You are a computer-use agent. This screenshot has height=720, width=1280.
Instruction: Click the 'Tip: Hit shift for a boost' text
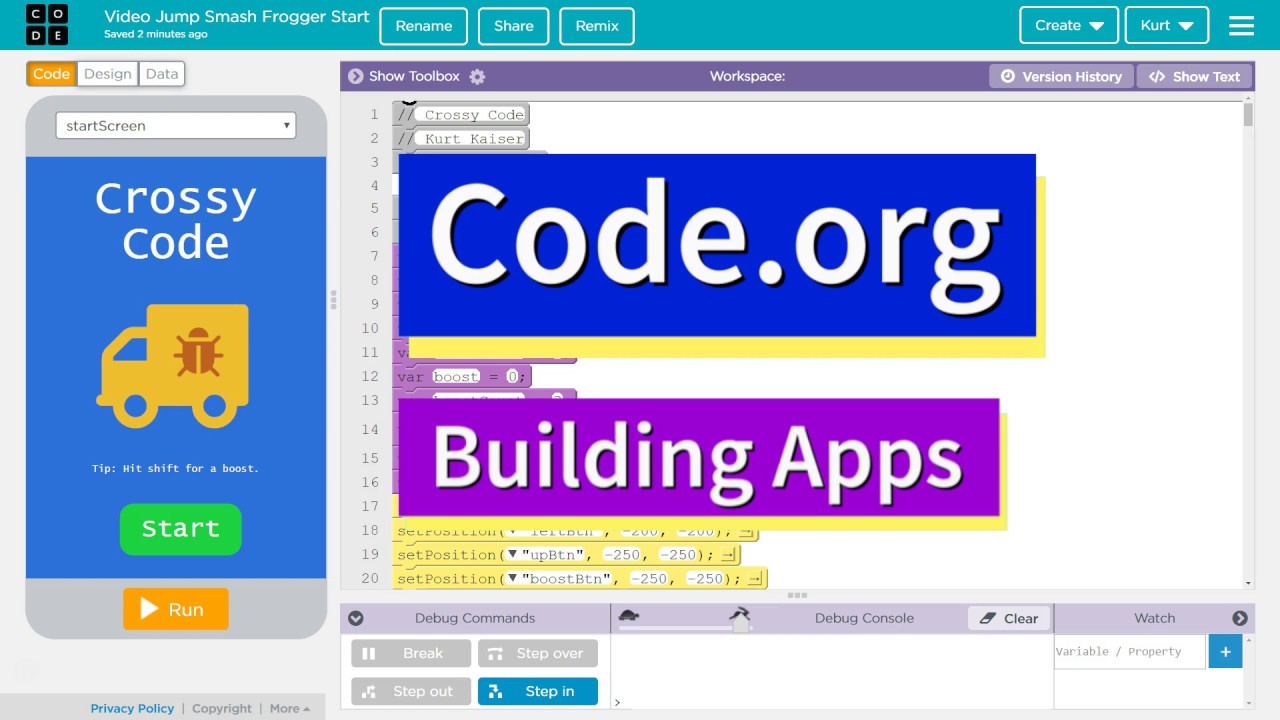pos(176,468)
